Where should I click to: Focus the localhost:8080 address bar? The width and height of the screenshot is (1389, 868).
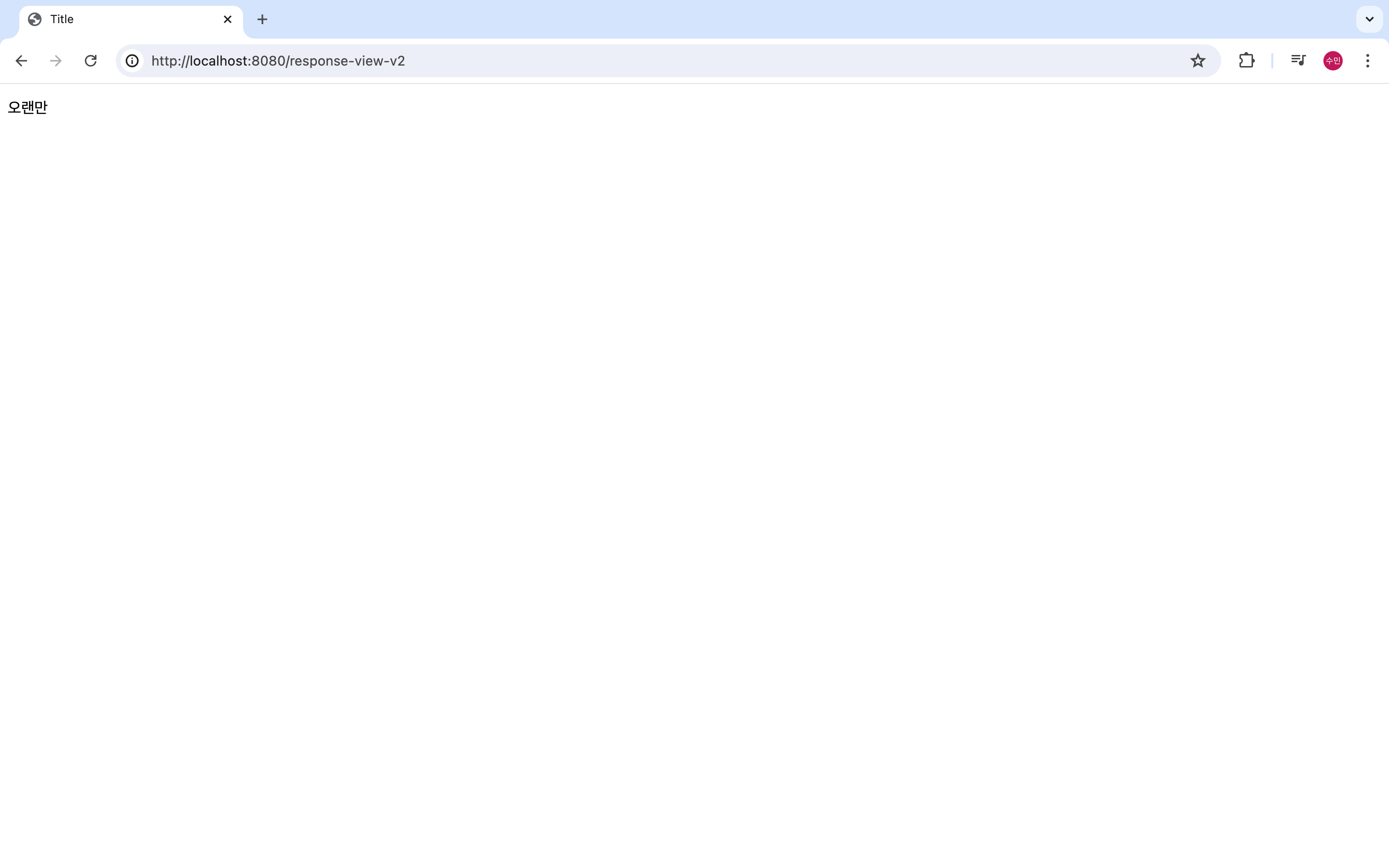point(689,61)
